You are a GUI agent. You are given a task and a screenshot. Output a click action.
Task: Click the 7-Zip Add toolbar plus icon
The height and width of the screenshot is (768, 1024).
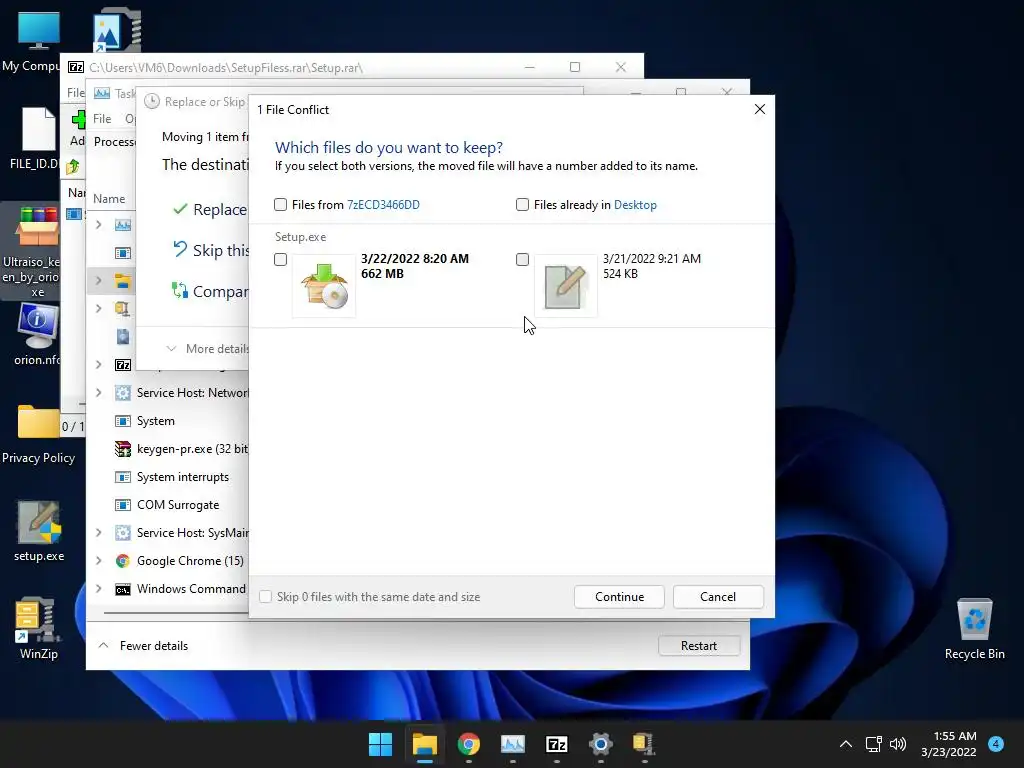(x=78, y=120)
